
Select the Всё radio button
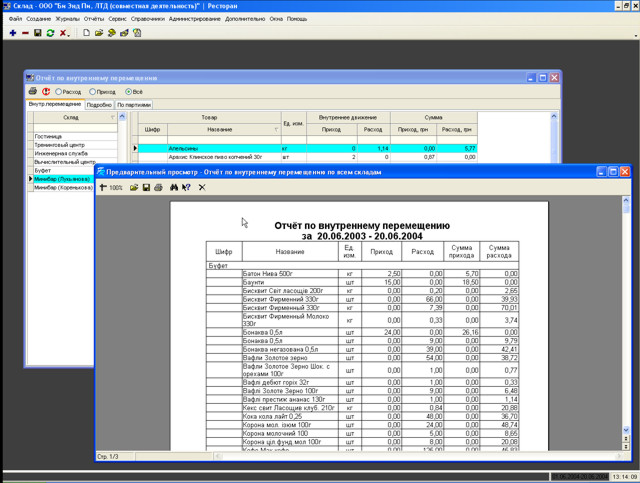point(128,91)
